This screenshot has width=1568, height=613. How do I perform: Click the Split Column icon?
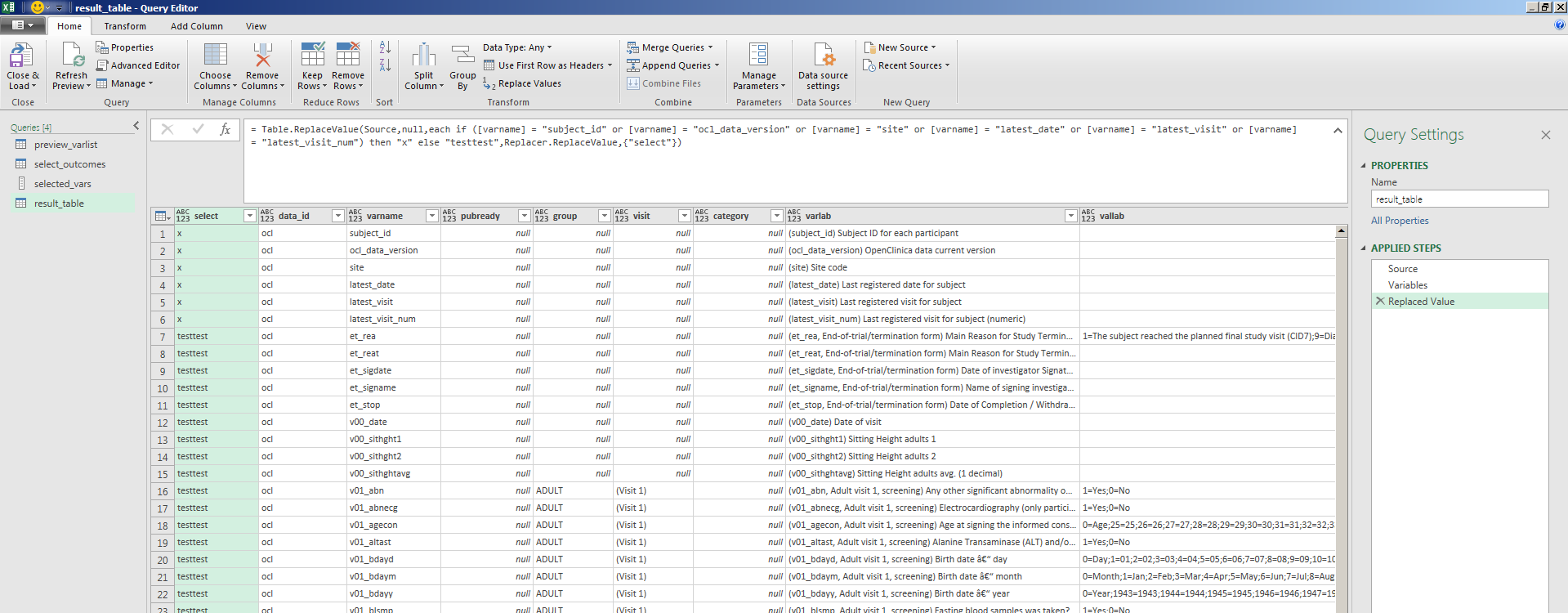click(423, 56)
